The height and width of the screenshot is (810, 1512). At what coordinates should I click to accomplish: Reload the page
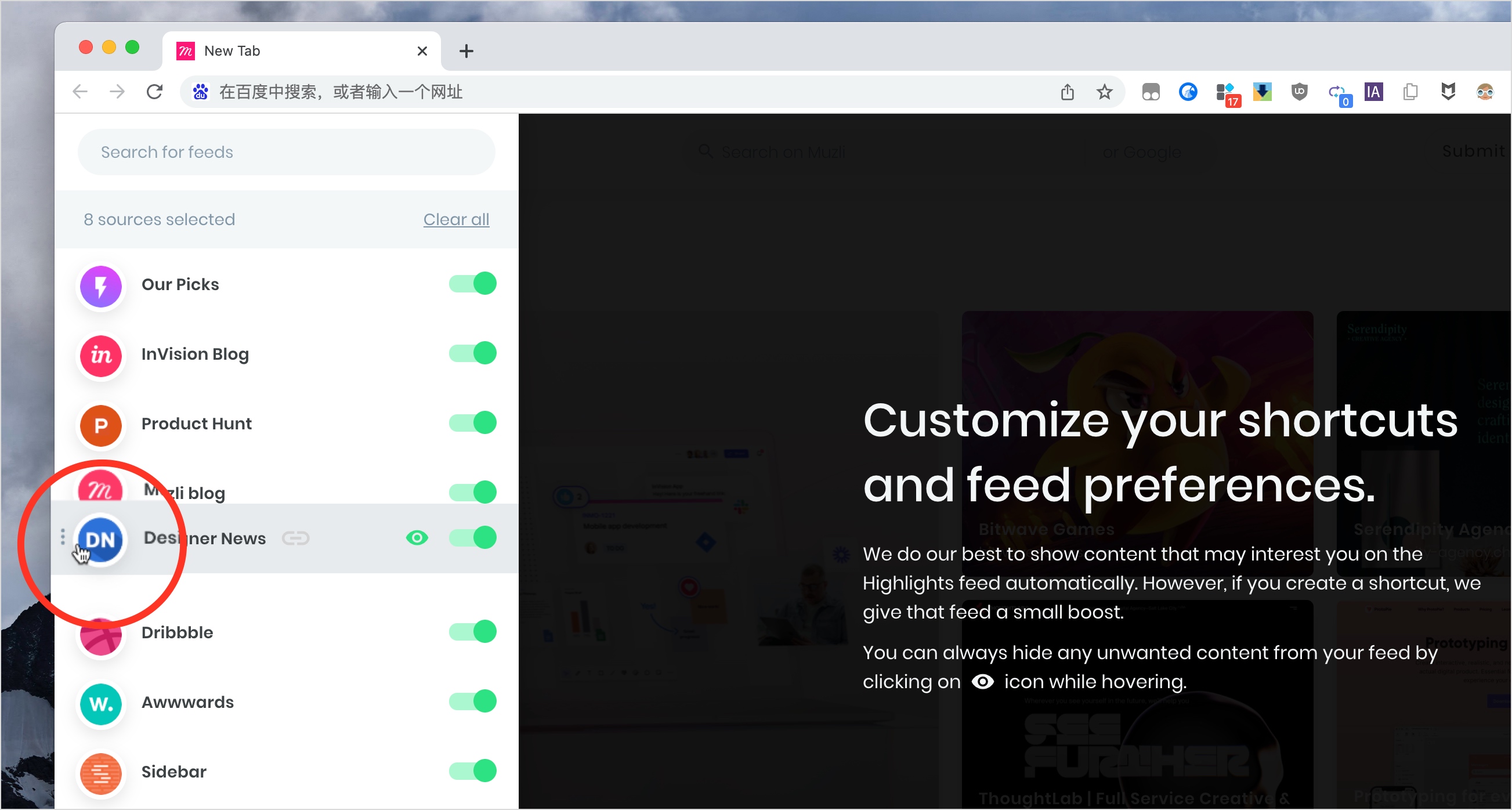(x=154, y=92)
